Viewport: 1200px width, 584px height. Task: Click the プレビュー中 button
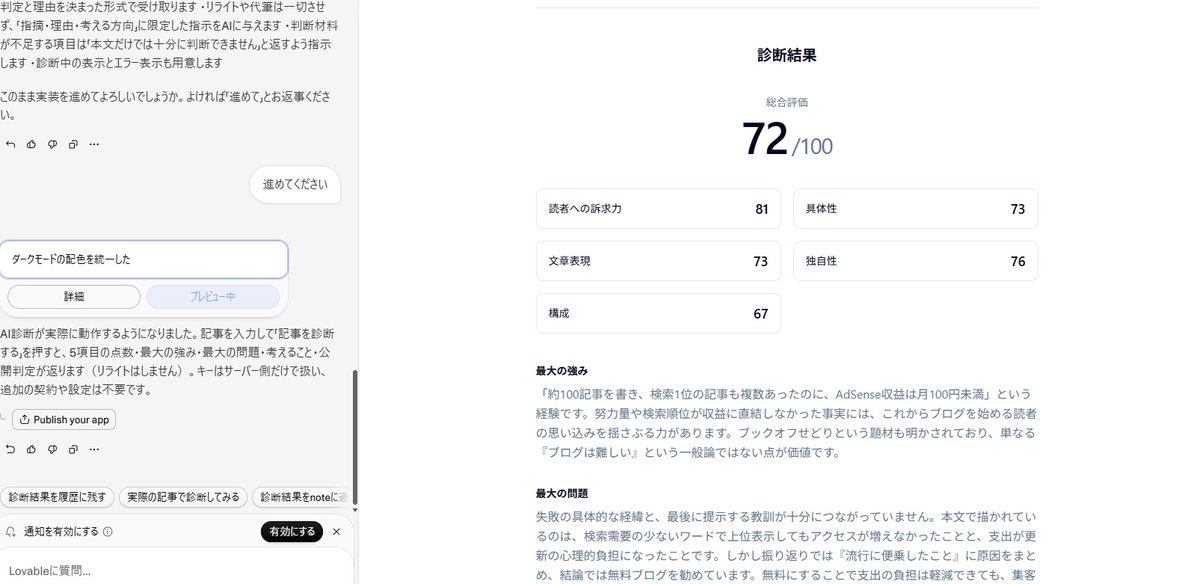213,297
